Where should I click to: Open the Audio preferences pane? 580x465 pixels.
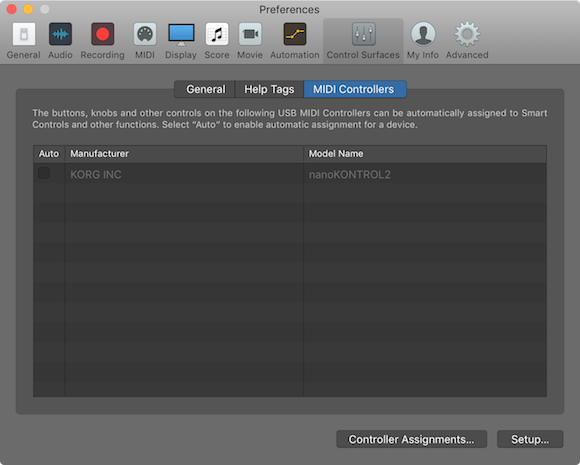(x=60, y=40)
